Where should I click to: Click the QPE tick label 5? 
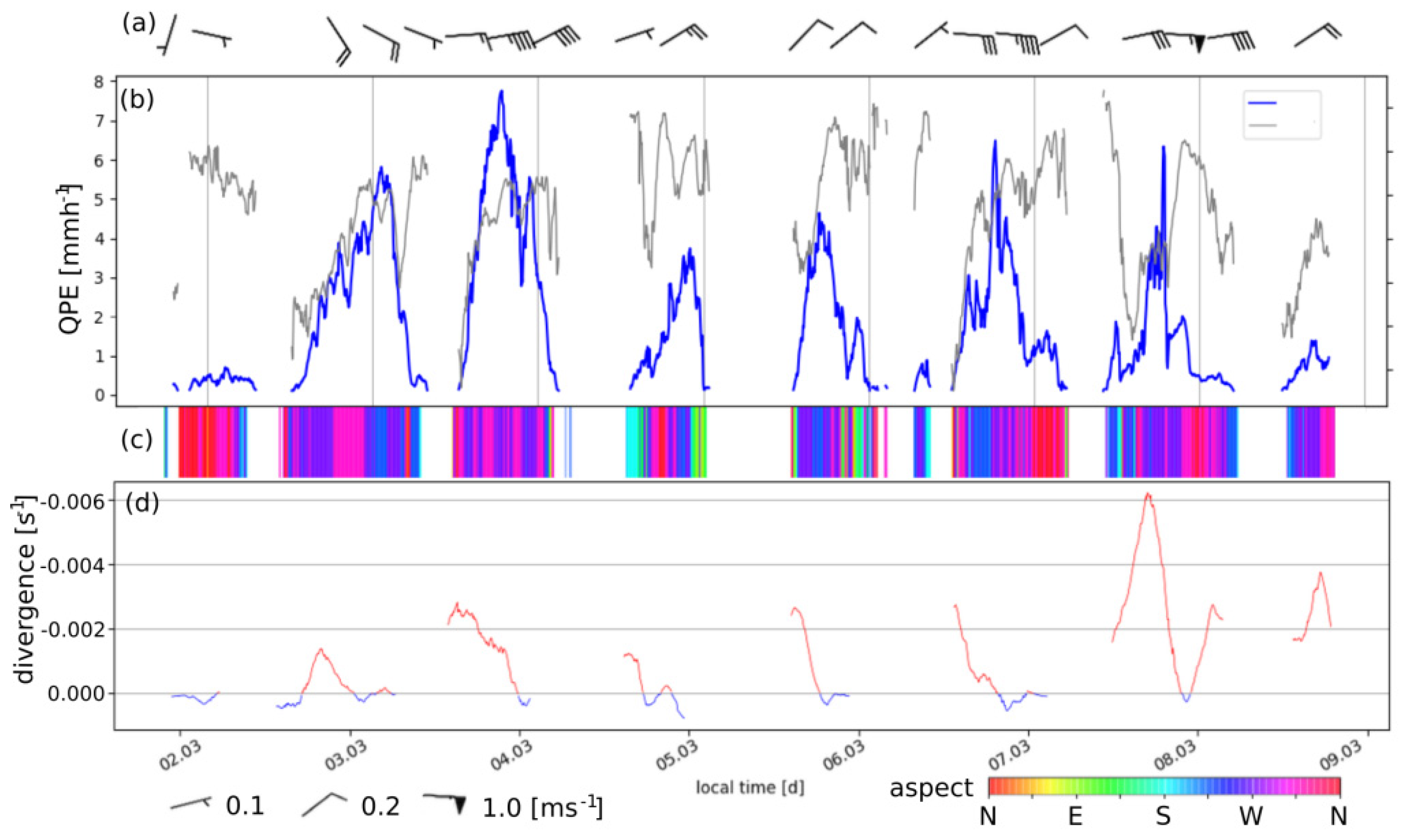click(x=99, y=200)
